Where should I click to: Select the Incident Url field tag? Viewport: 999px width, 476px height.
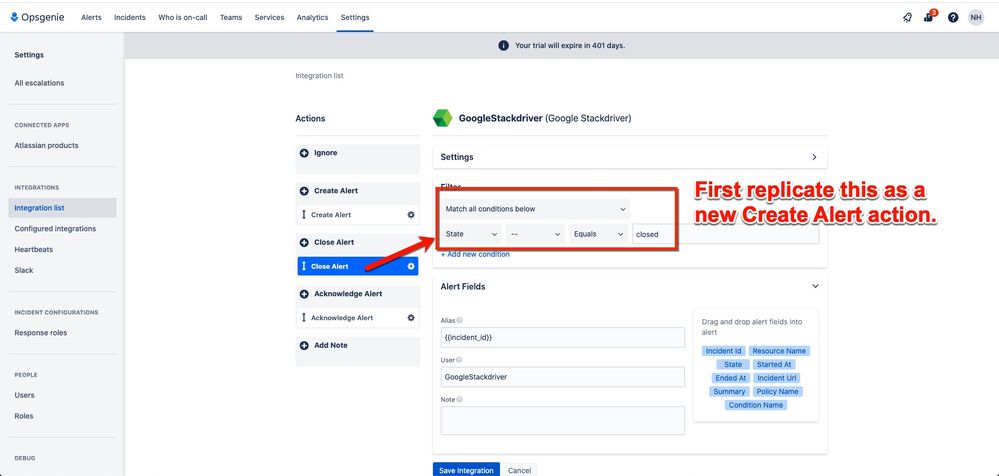click(777, 378)
